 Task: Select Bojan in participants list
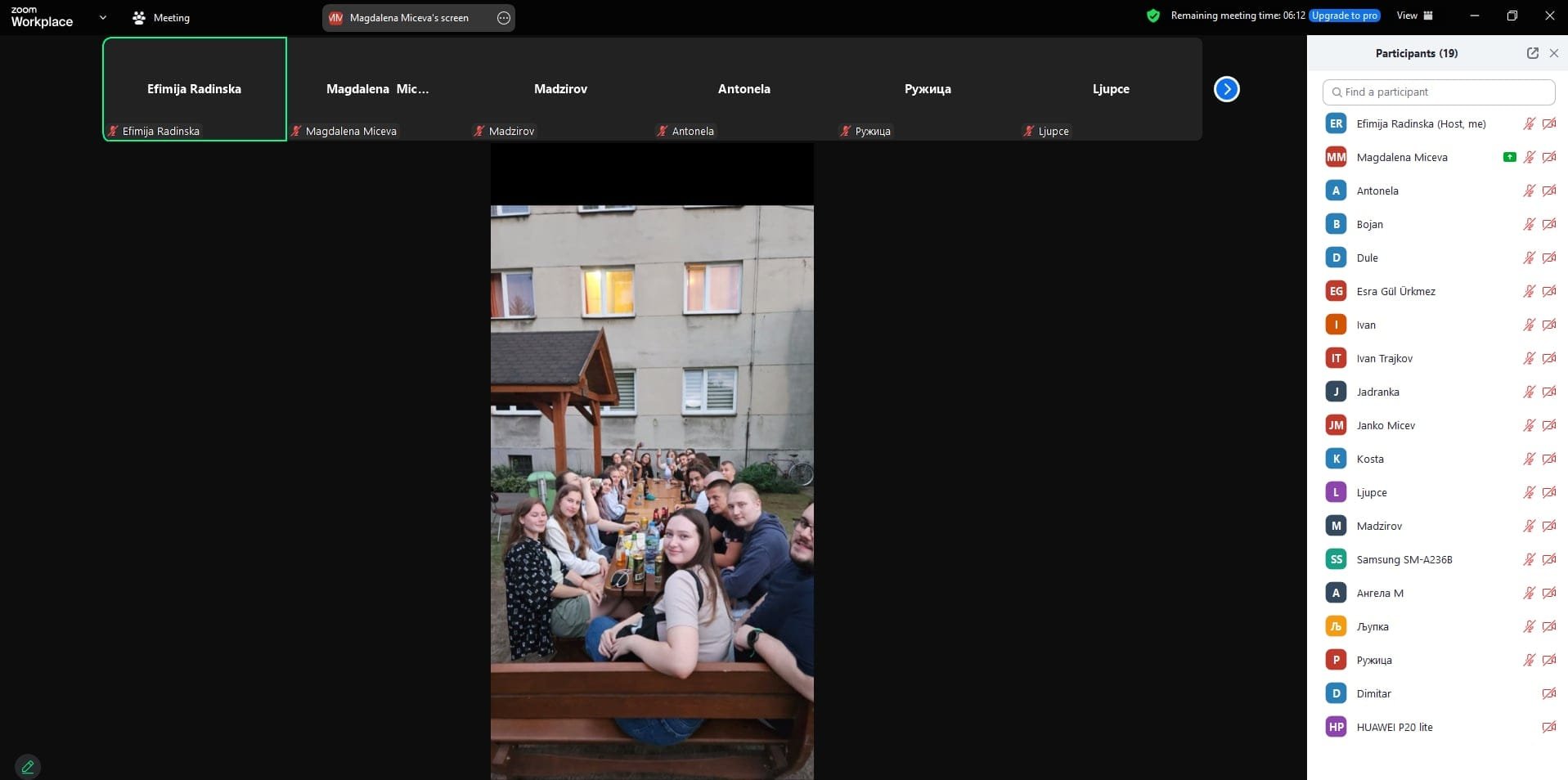(x=1438, y=225)
